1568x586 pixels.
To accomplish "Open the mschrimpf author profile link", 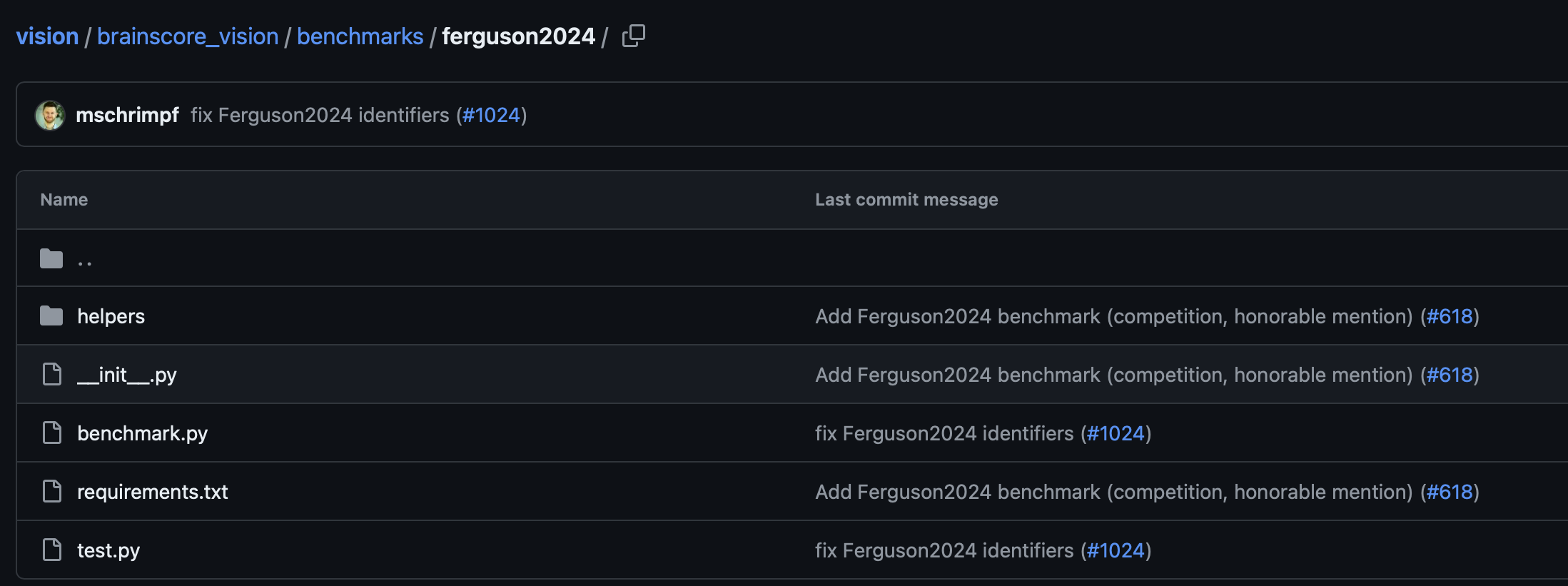I will pos(127,115).
